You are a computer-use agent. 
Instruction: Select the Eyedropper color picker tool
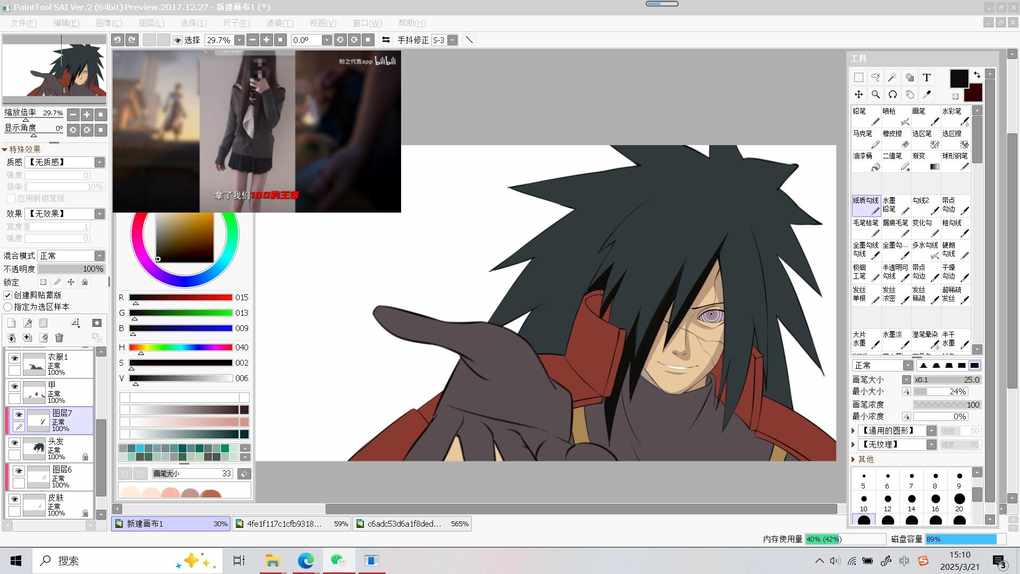pos(926,94)
